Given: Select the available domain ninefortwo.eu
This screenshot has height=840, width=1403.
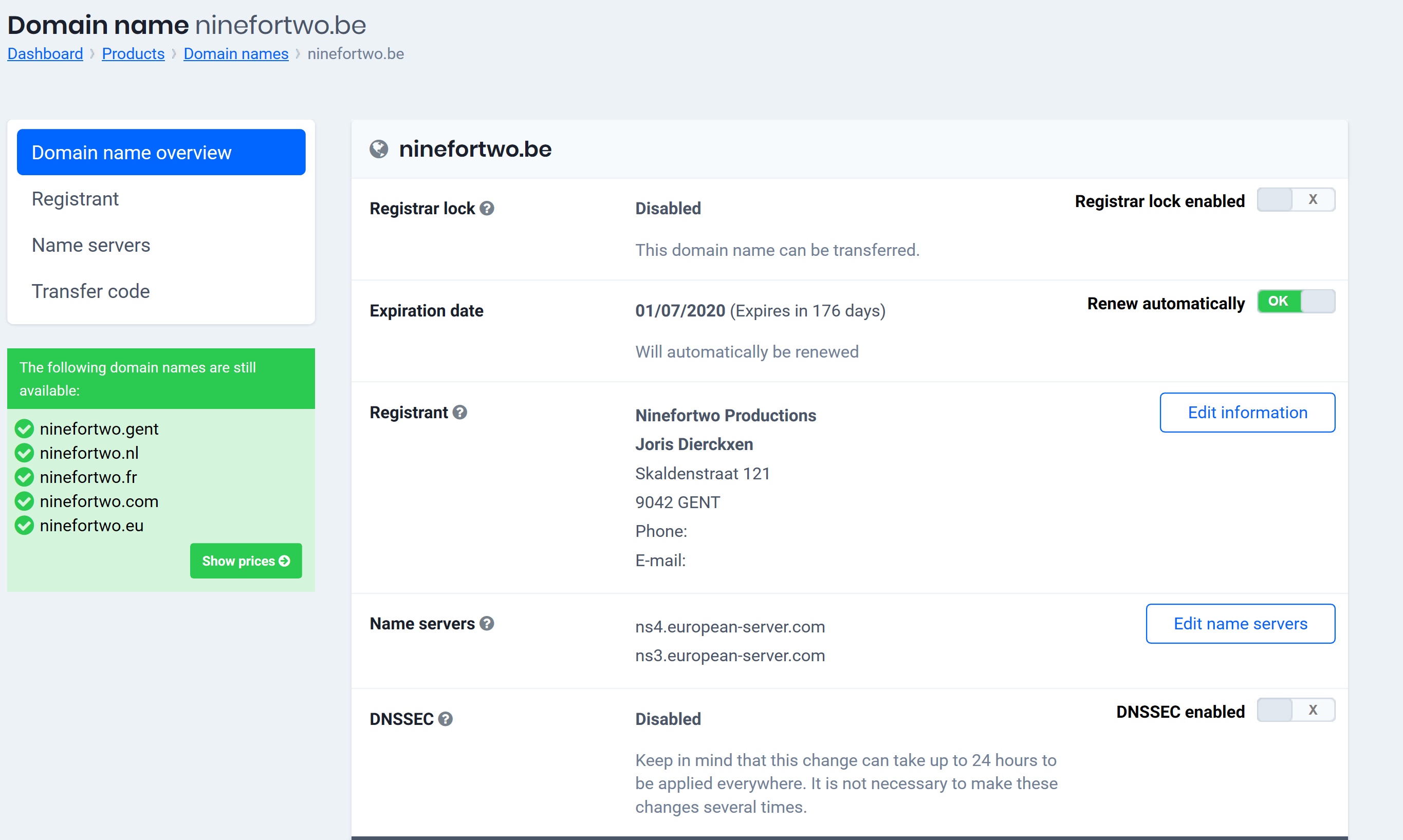Looking at the screenshot, I should point(91,525).
